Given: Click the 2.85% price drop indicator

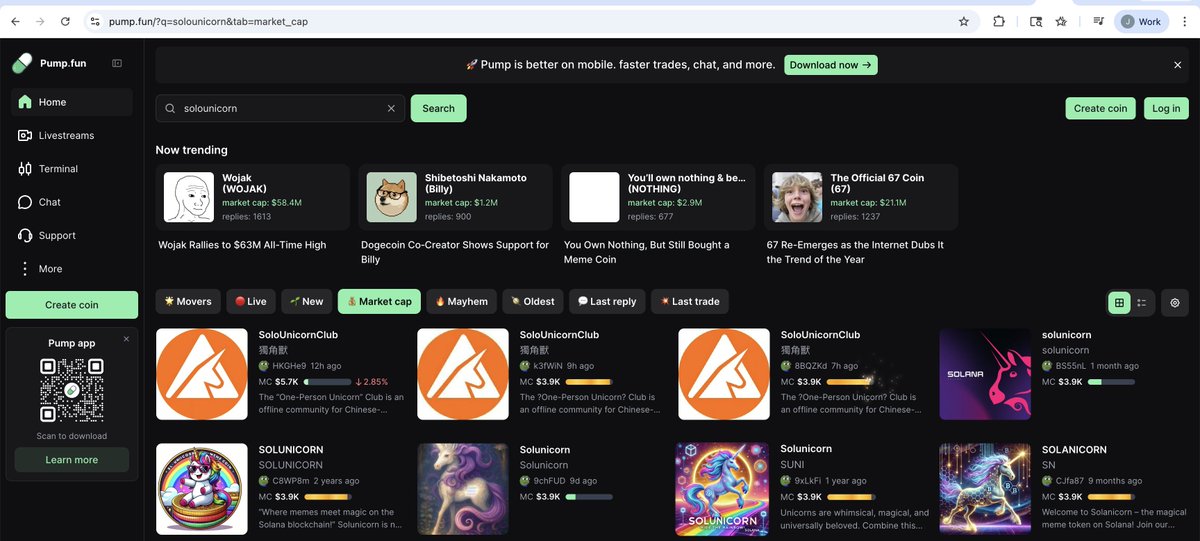Looking at the screenshot, I should click(372, 382).
